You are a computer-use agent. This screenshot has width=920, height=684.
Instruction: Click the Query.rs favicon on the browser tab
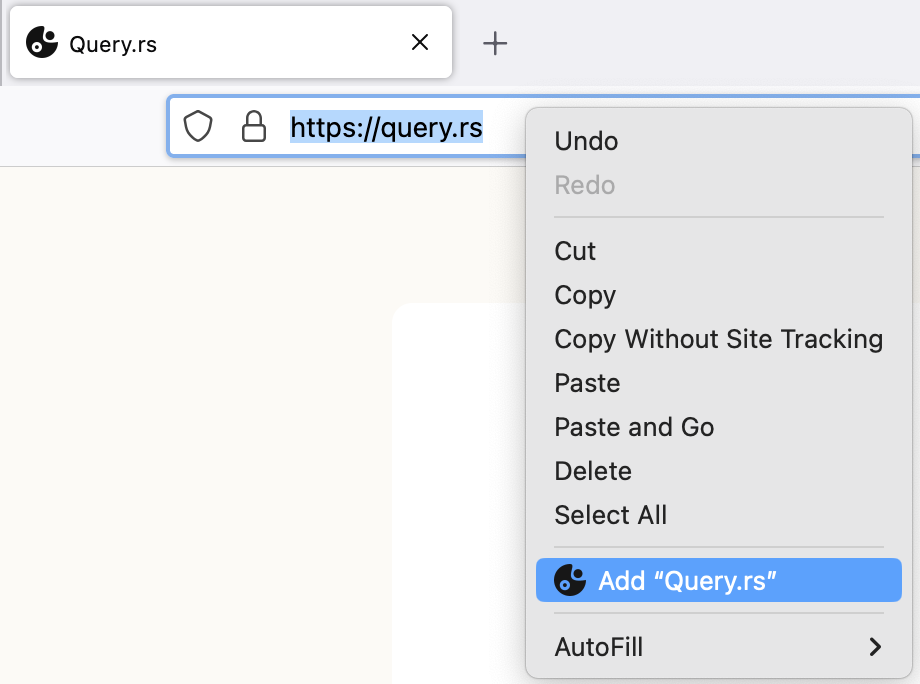[x=42, y=42]
